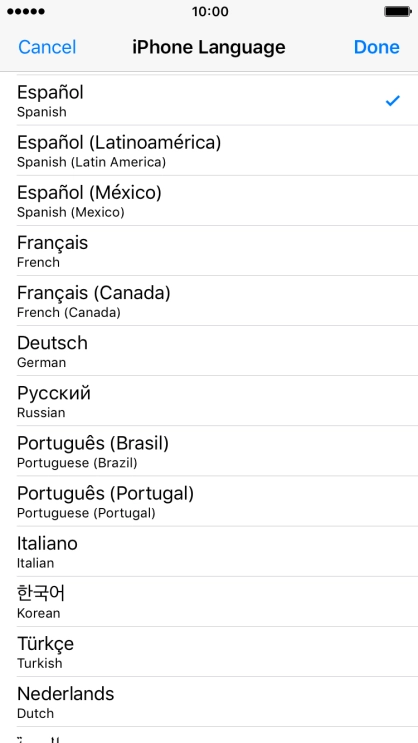Tap Done to confirm language
This screenshot has height=743, width=418.
376,47
